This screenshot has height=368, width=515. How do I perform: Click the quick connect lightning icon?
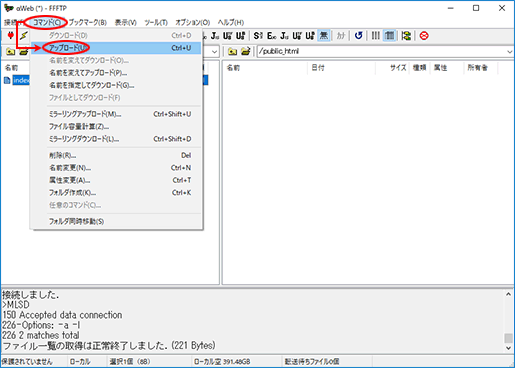(23, 35)
